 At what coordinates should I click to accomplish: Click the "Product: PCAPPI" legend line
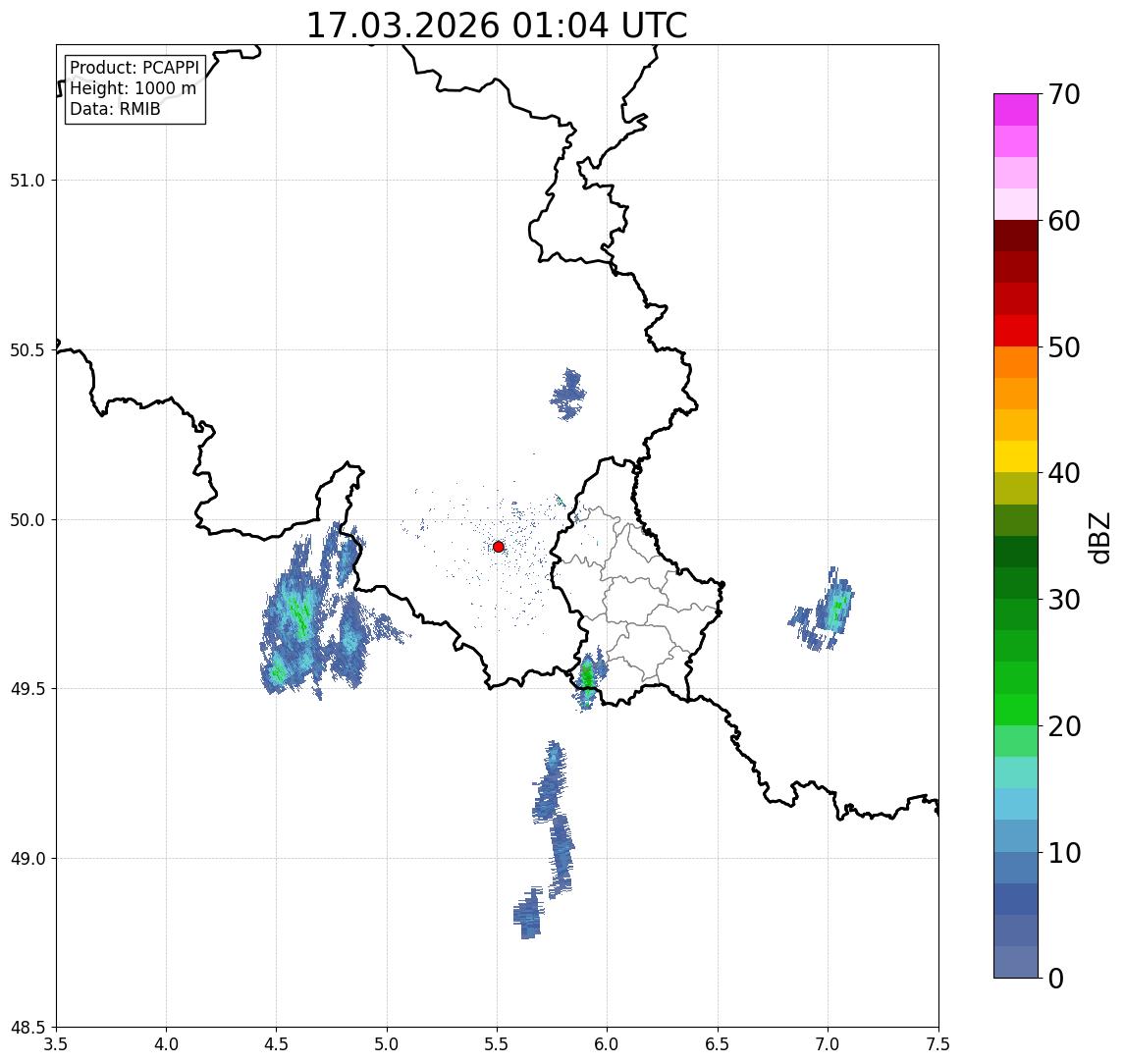coord(134,68)
